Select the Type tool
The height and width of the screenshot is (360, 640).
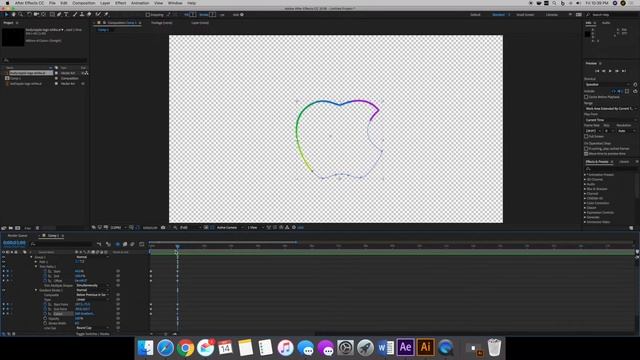[x=66, y=14]
